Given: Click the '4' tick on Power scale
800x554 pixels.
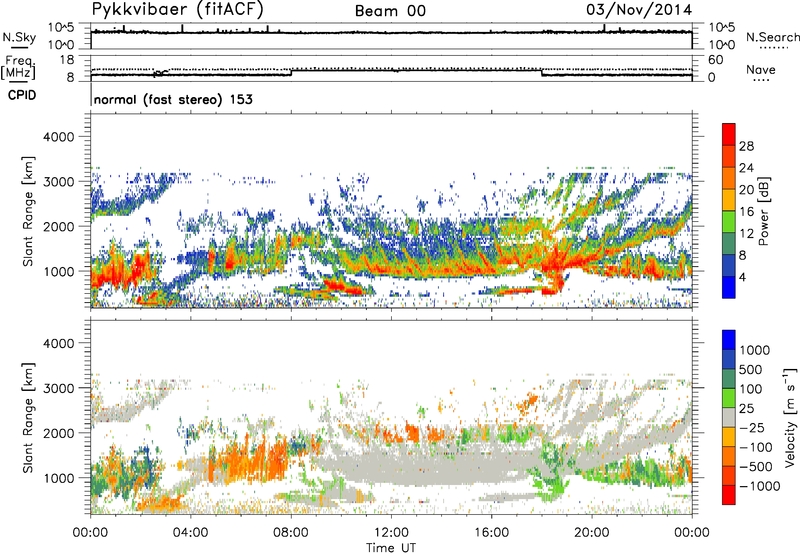Looking at the screenshot, I should pyautogui.click(x=742, y=277).
